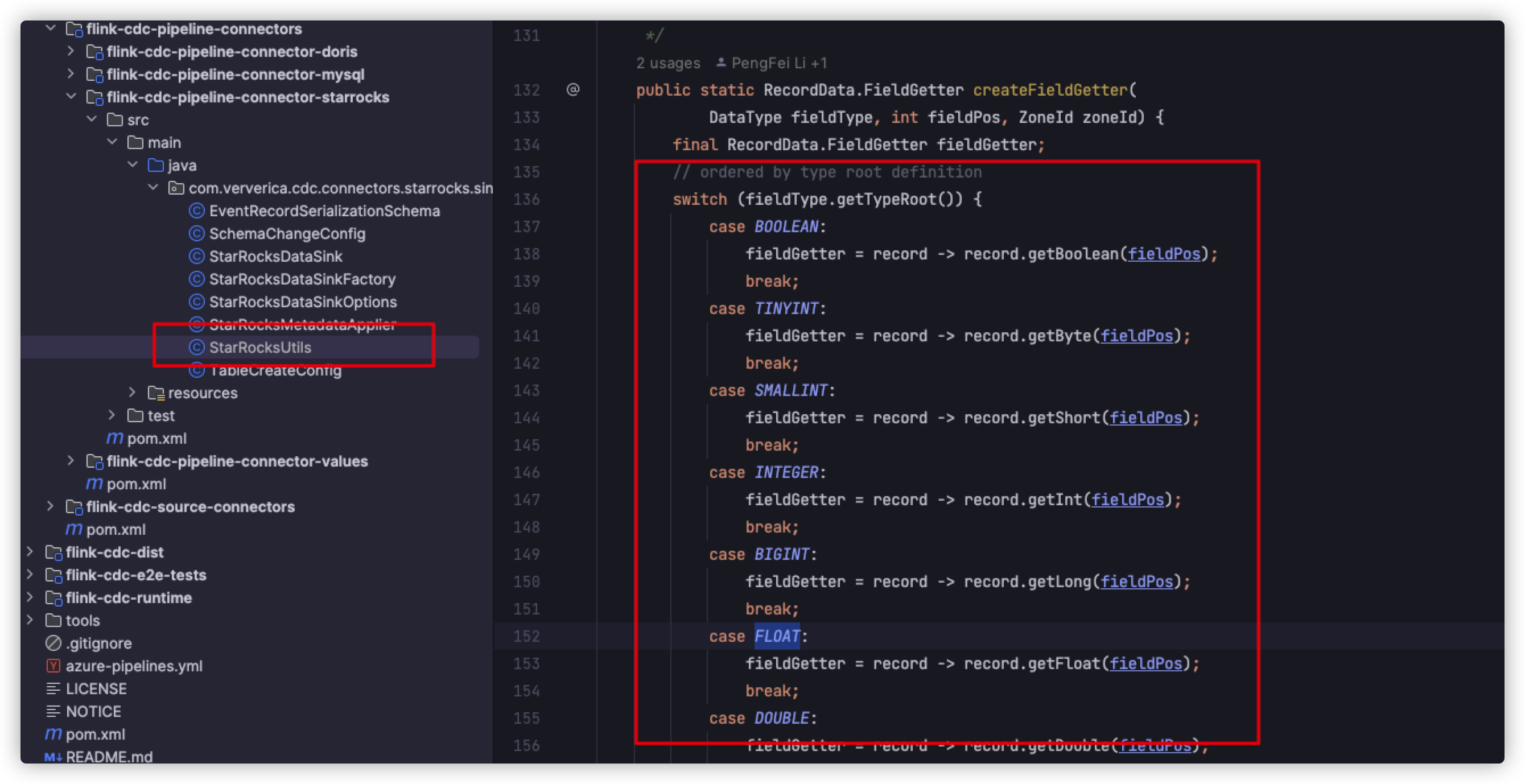Select azure-pipelines.yml in the project tree
Viewport: 1525px width, 784px height.
click(x=134, y=666)
